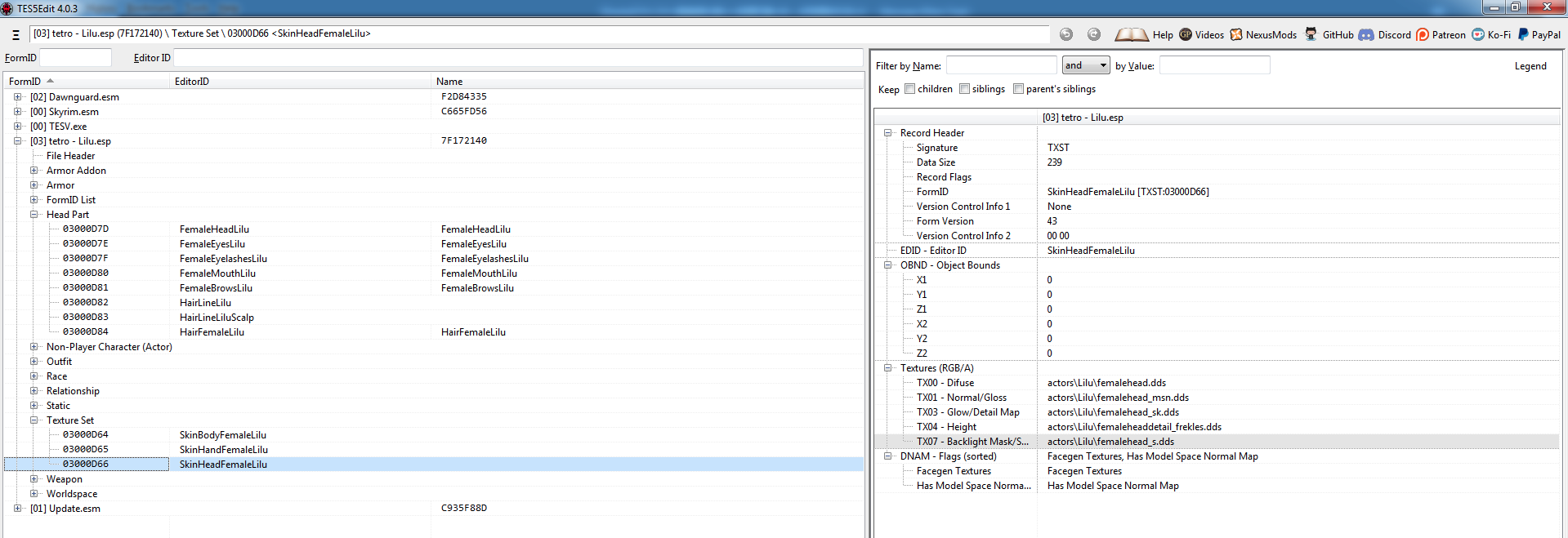Sort by the EditorID column header
Image resolution: width=1568 pixels, height=538 pixels.
[x=300, y=82]
